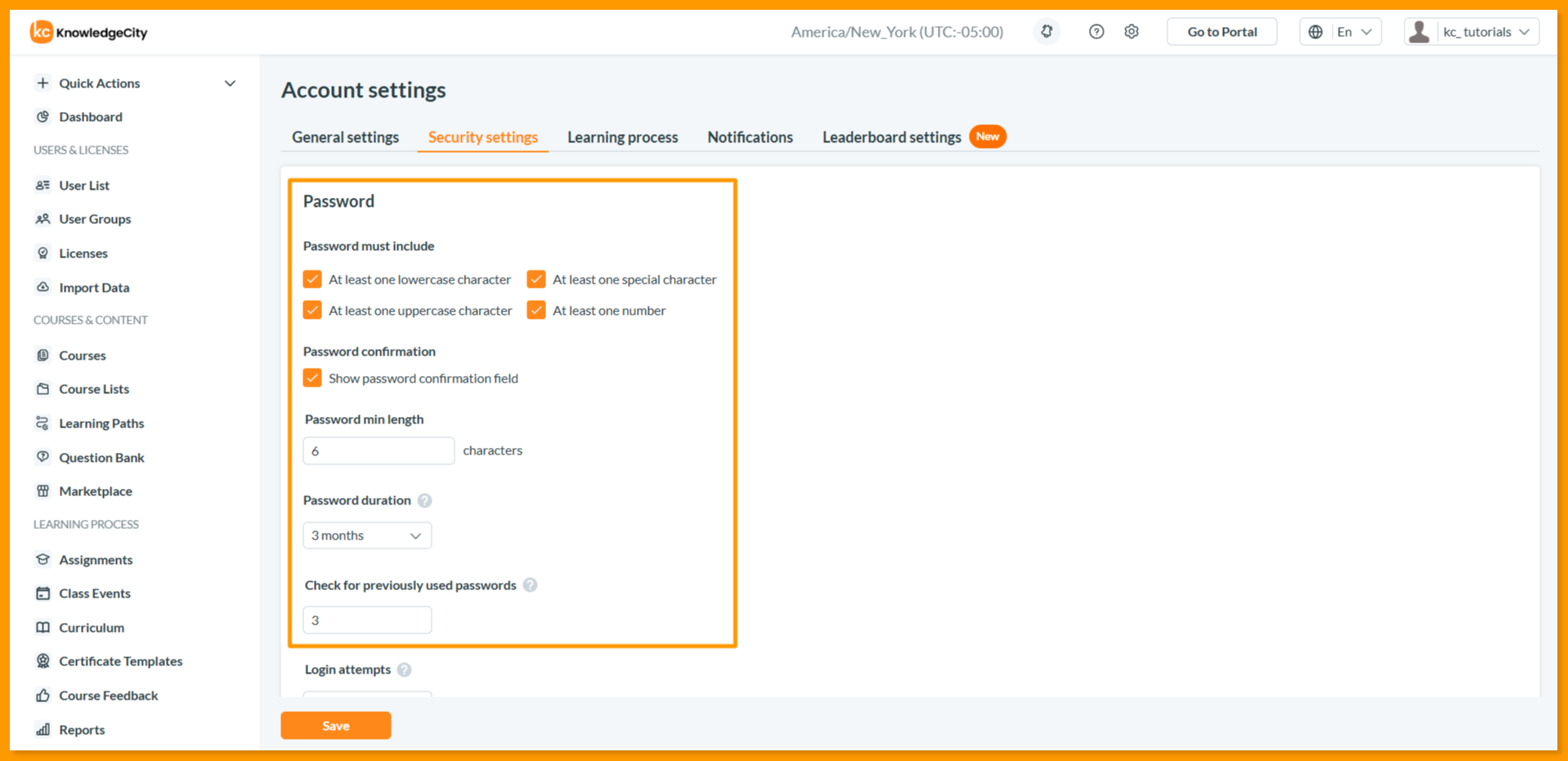Click the Import Data cloud icon
This screenshot has width=1568, height=761.
point(43,287)
